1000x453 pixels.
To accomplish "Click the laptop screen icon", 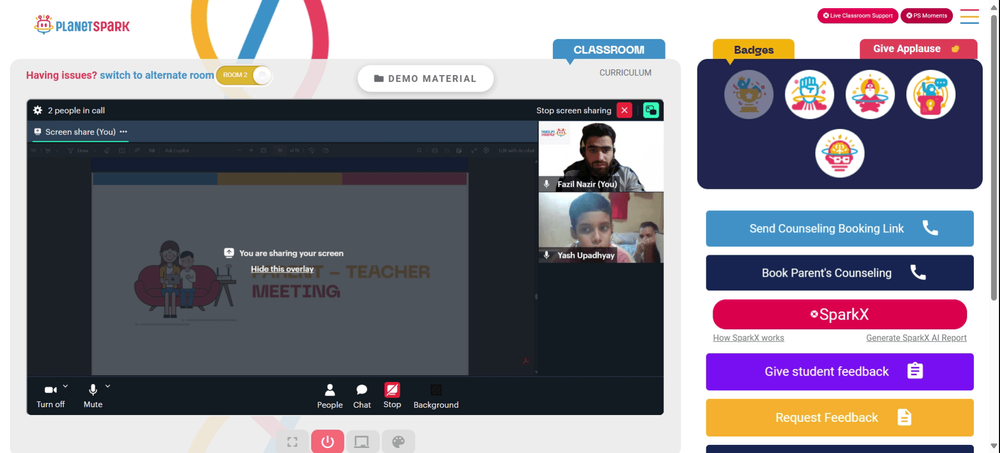I will (x=362, y=442).
